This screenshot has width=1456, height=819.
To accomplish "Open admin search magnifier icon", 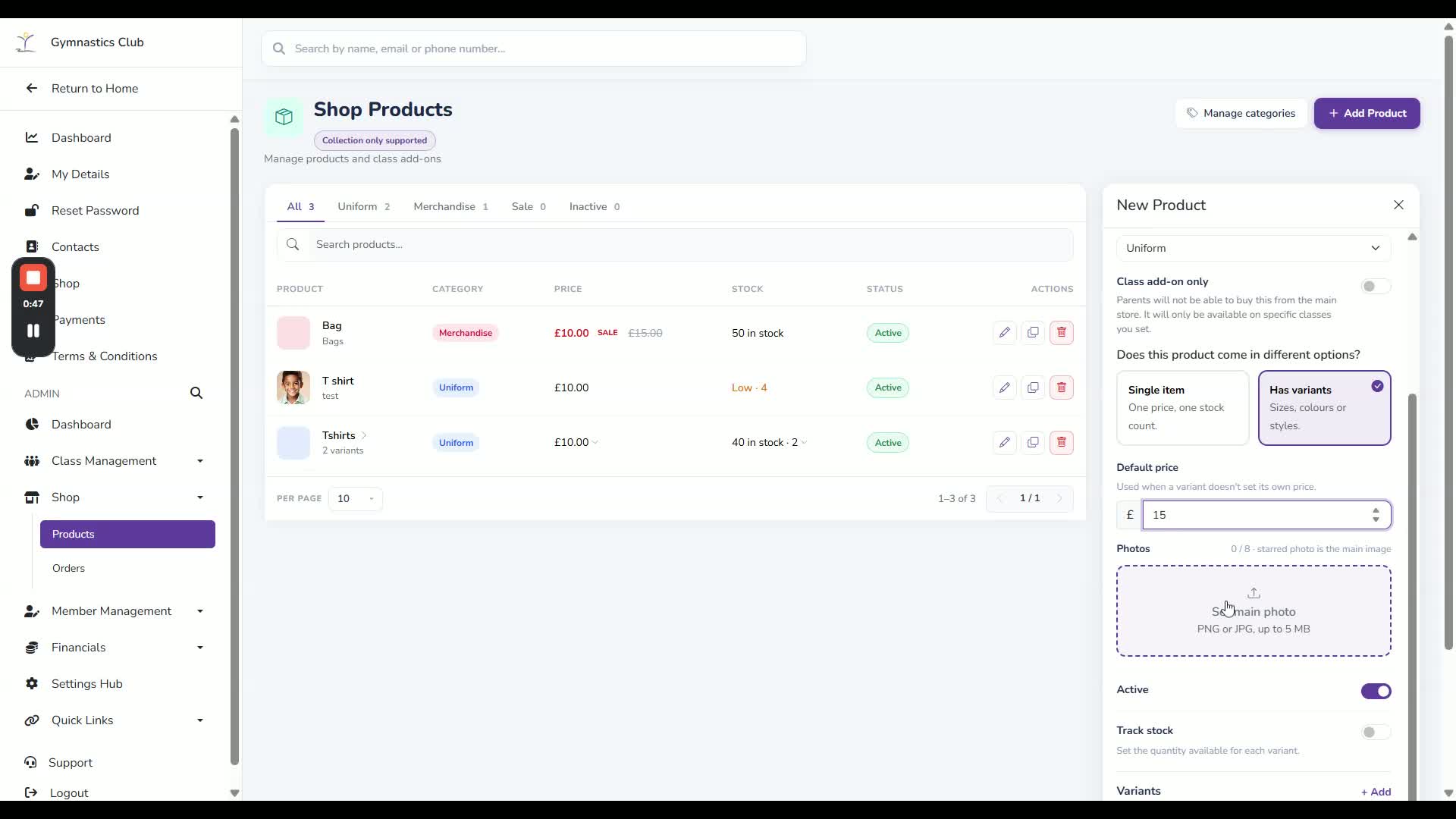I will (x=196, y=394).
